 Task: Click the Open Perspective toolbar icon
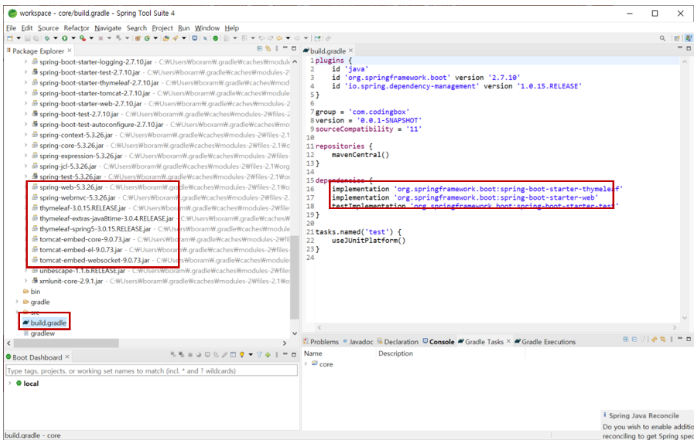click(x=677, y=38)
